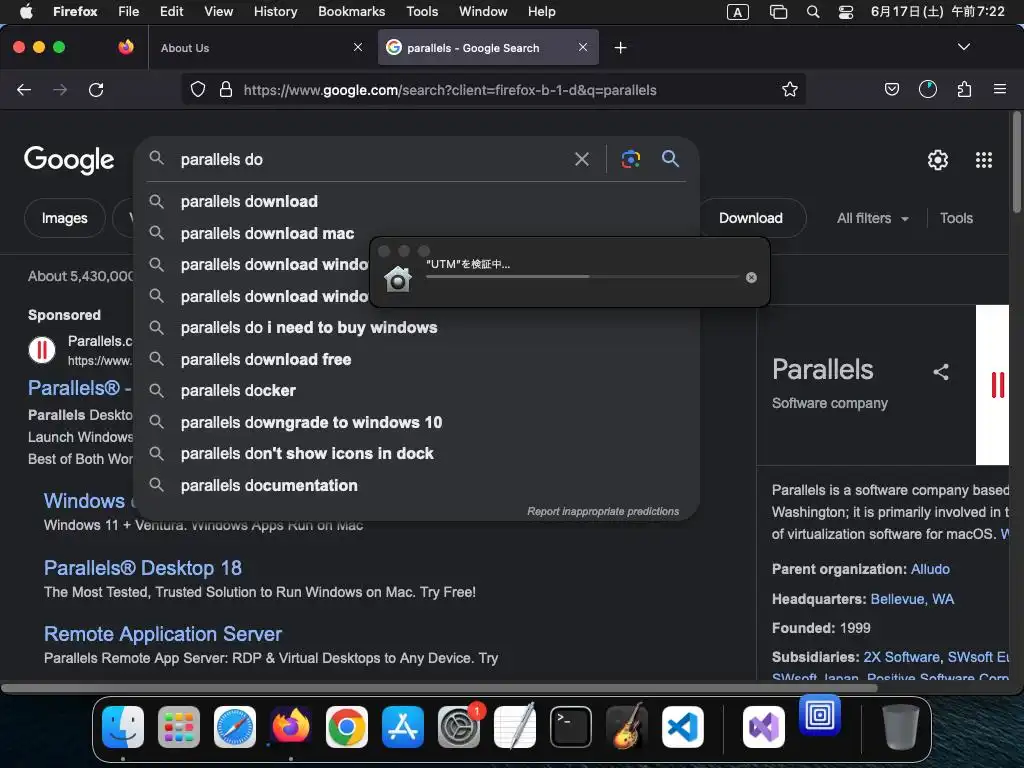This screenshot has height=768, width=1024.
Task: Open Finder from the dock
Action: 123,727
